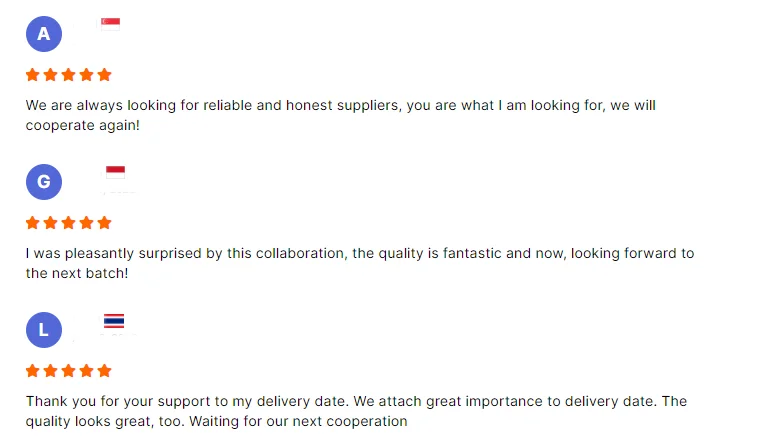This screenshot has width=771, height=448.
Task: Click the purple "L" reviewer avatar
Action: click(43, 330)
